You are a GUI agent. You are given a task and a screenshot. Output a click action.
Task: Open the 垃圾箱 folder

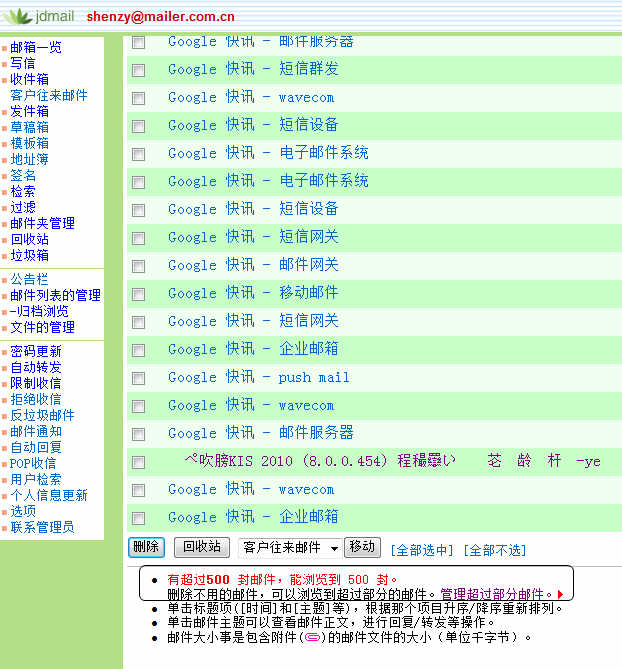tap(29, 255)
